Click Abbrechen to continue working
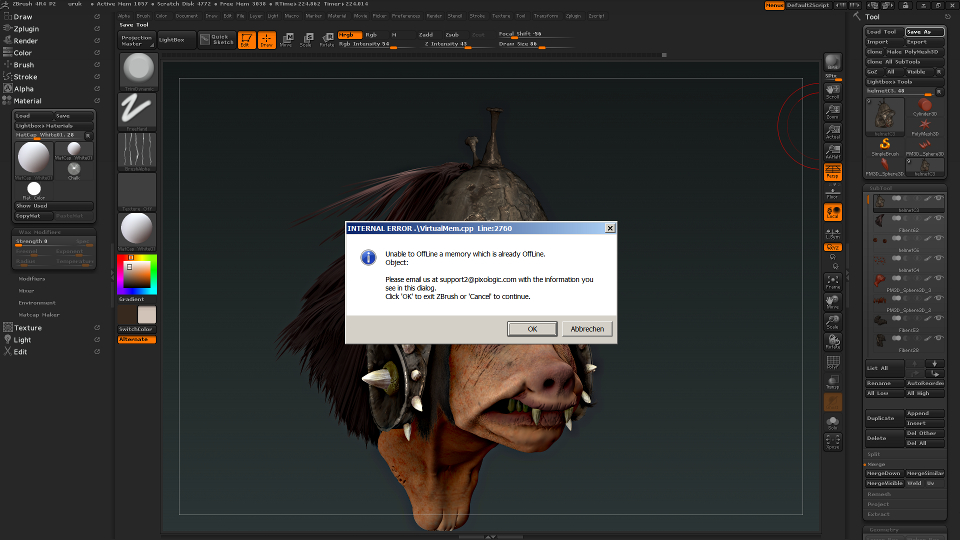960x540 pixels. click(x=587, y=329)
